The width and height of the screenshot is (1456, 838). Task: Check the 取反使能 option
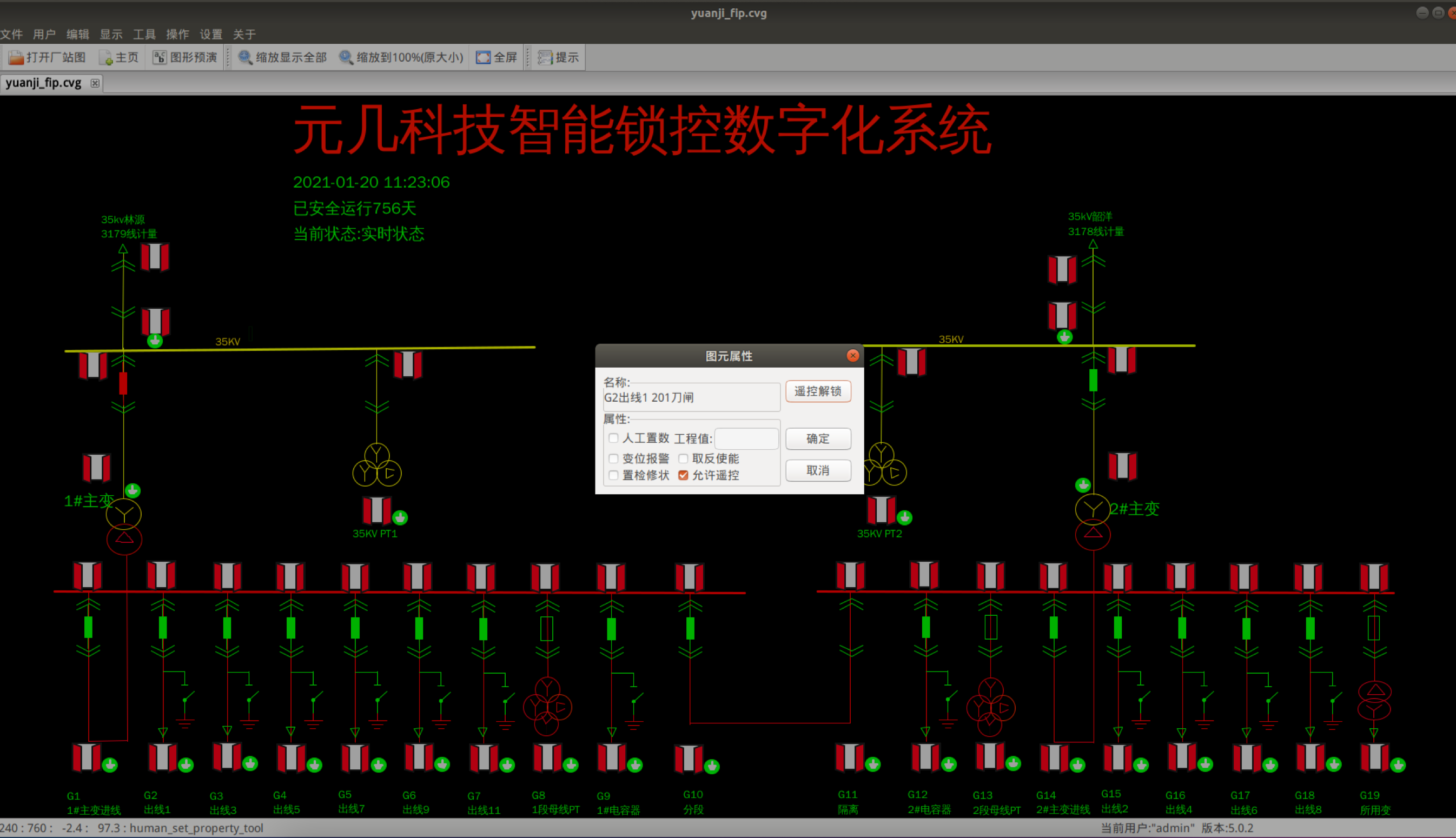pos(684,458)
